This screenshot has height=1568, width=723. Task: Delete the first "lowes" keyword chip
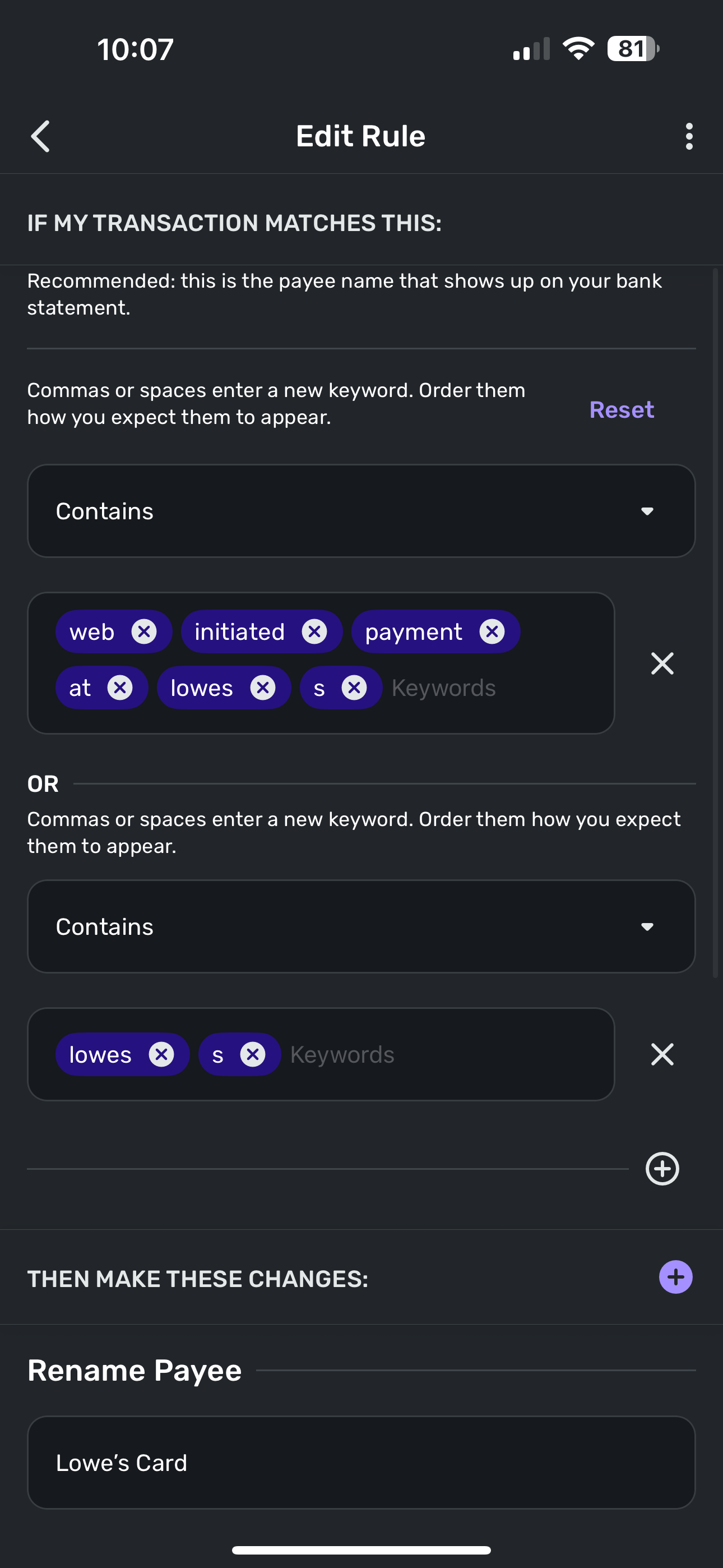click(263, 688)
